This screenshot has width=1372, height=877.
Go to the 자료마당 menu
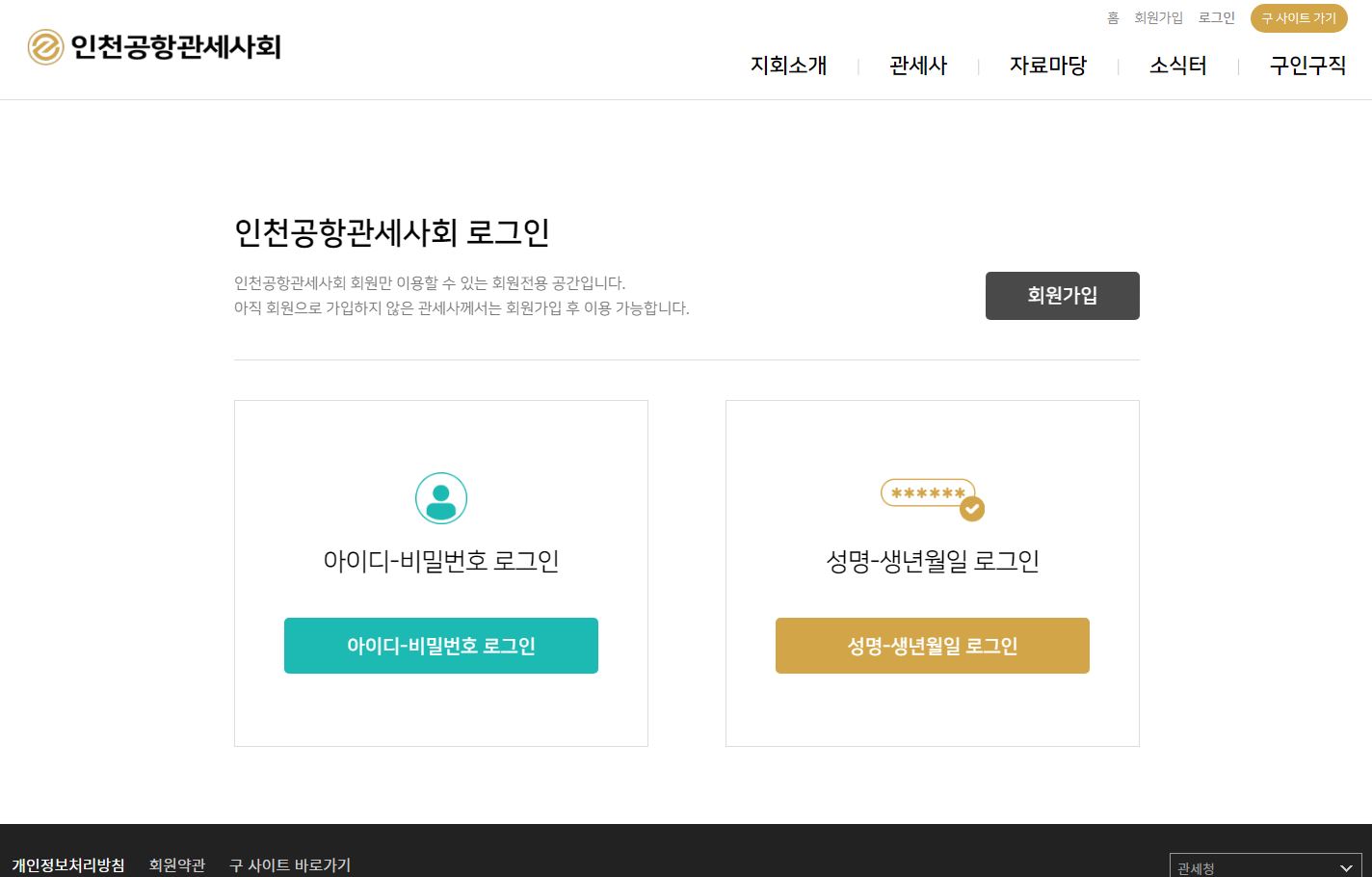[1047, 66]
